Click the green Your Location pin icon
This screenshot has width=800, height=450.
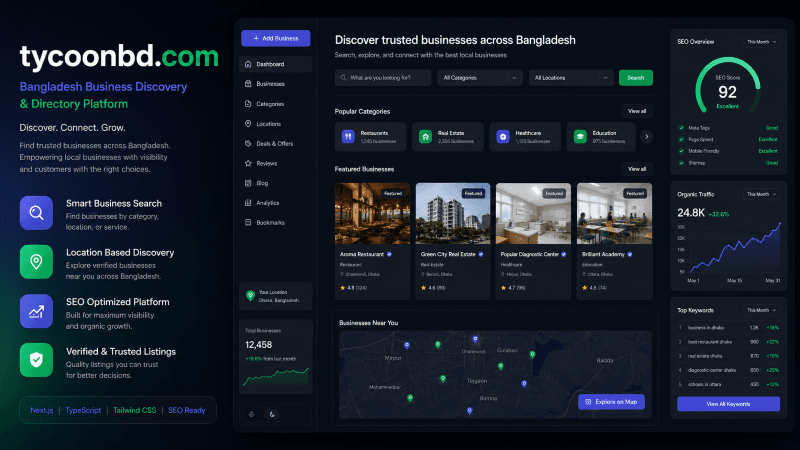(x=250, y=296)
